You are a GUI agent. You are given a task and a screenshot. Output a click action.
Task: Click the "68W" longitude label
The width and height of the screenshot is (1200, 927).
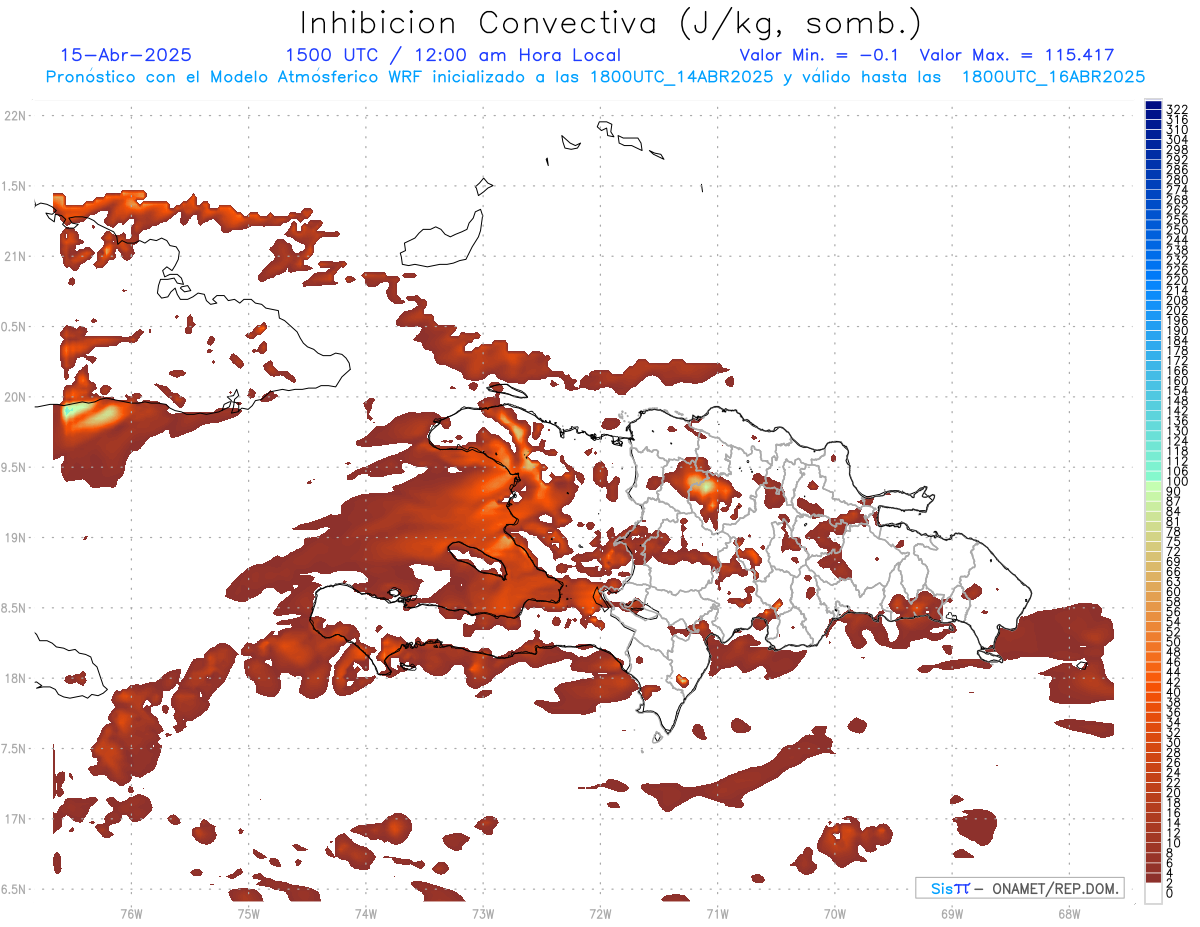pos(1069,913)
